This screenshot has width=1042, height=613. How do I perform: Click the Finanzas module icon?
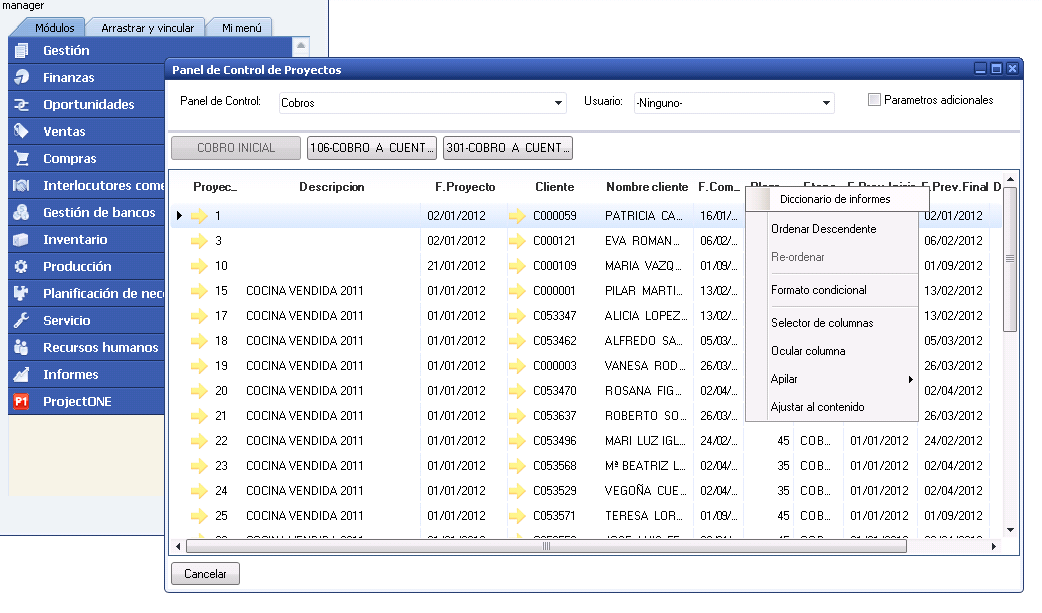click(21, 77)
